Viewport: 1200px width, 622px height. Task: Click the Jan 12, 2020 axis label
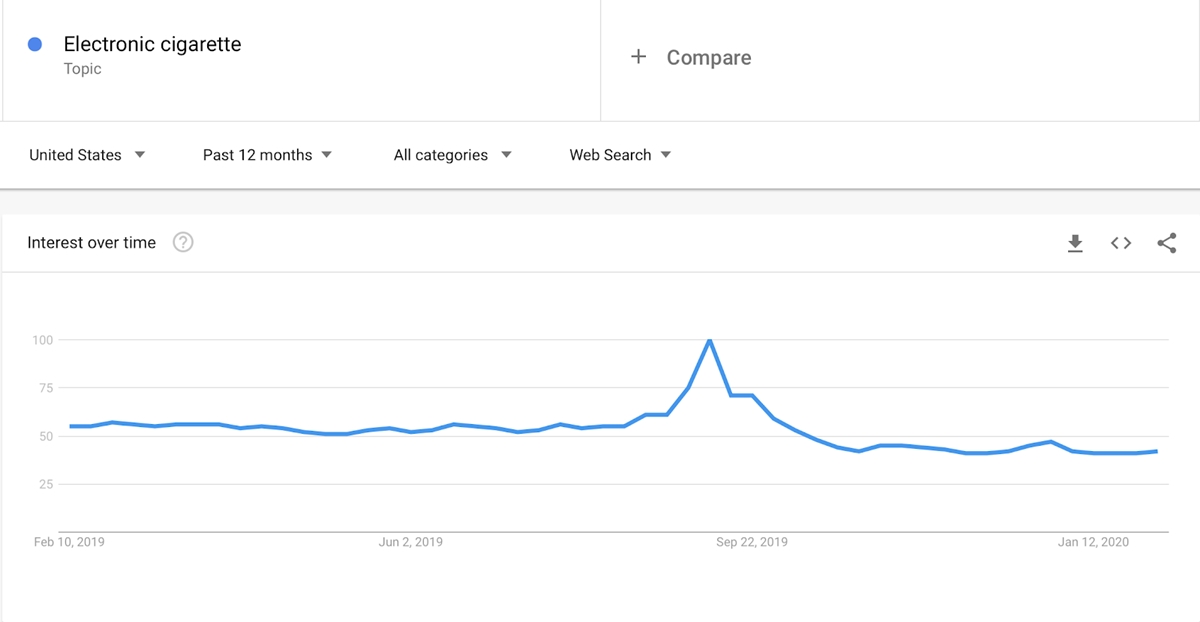pos(1093,542)
